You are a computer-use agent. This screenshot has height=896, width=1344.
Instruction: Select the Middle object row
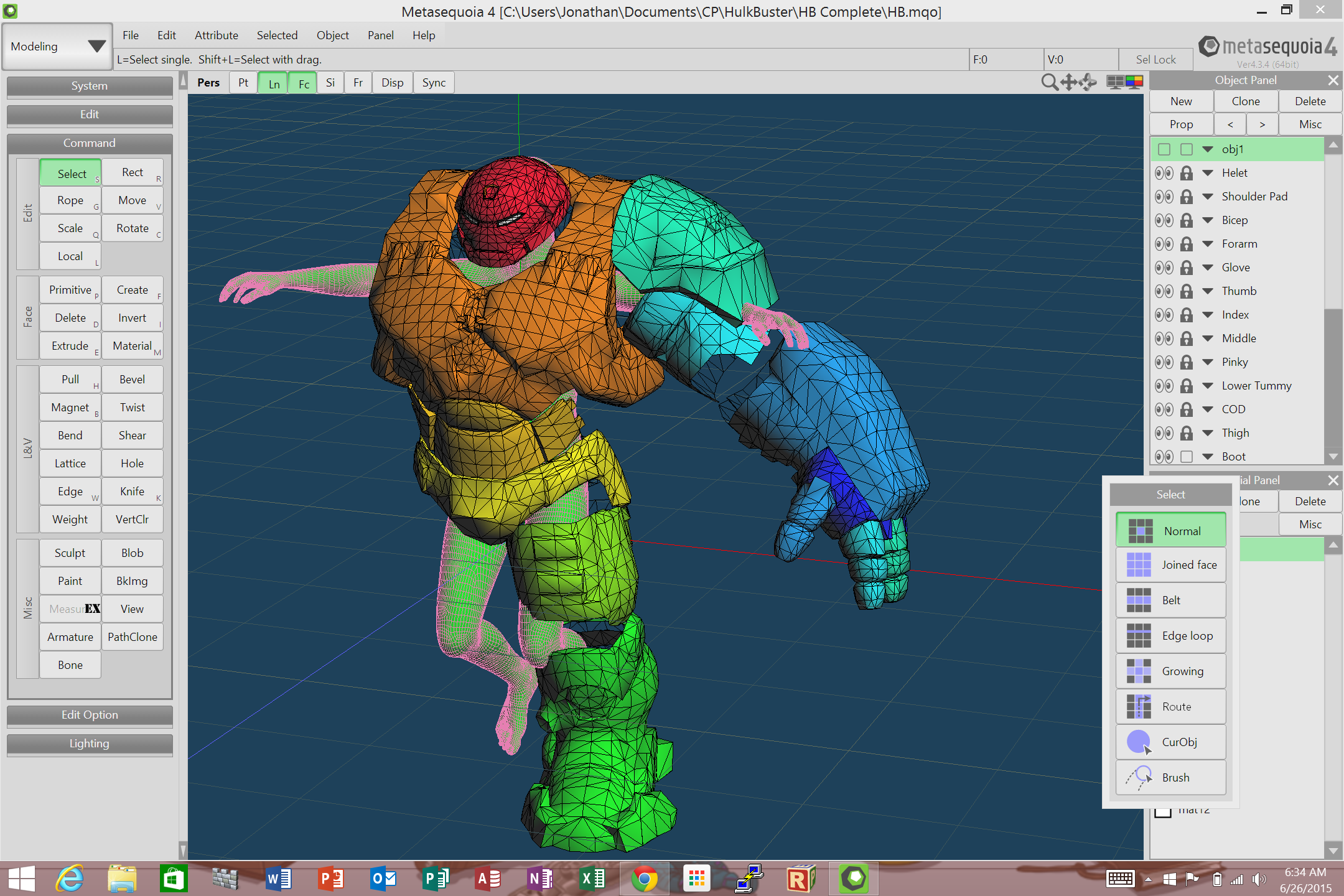point(1237,338)
